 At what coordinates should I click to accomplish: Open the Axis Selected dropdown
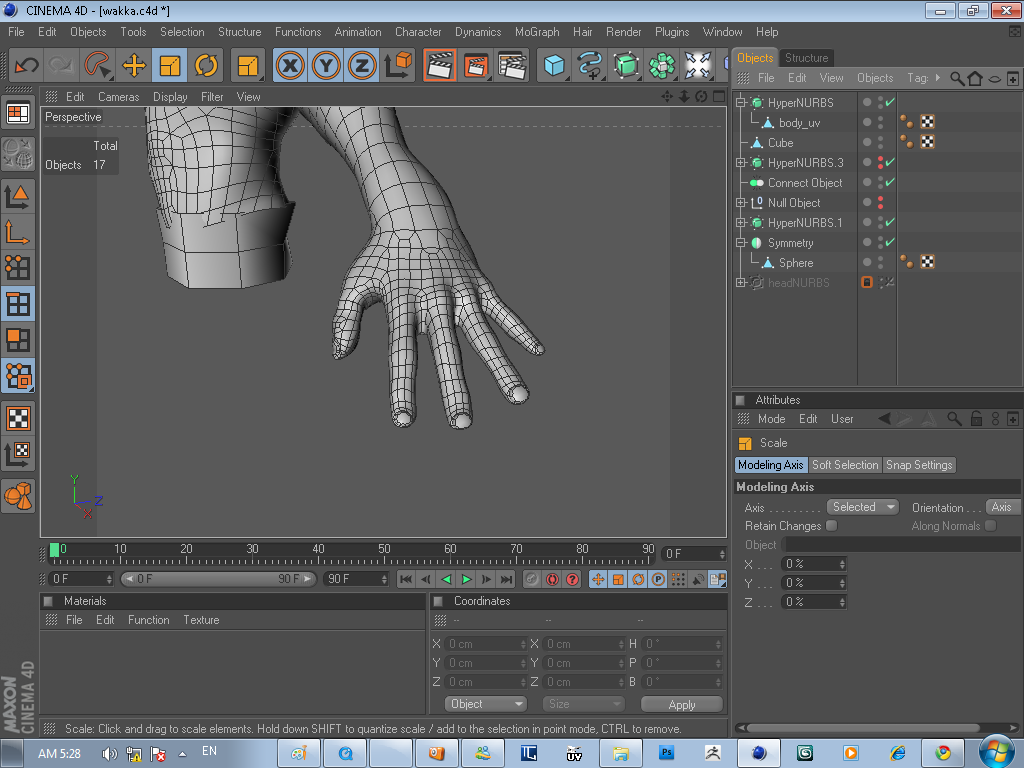[863, 507]
